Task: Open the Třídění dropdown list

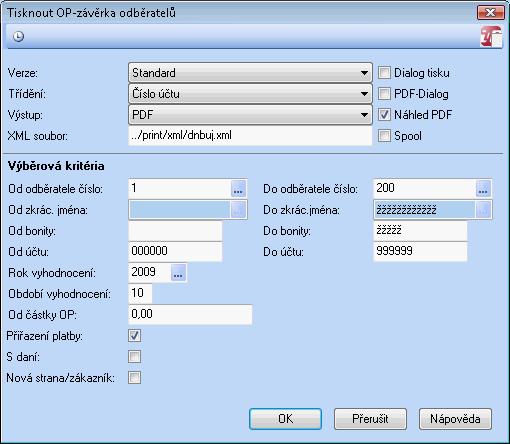Action: click(250, 94)
